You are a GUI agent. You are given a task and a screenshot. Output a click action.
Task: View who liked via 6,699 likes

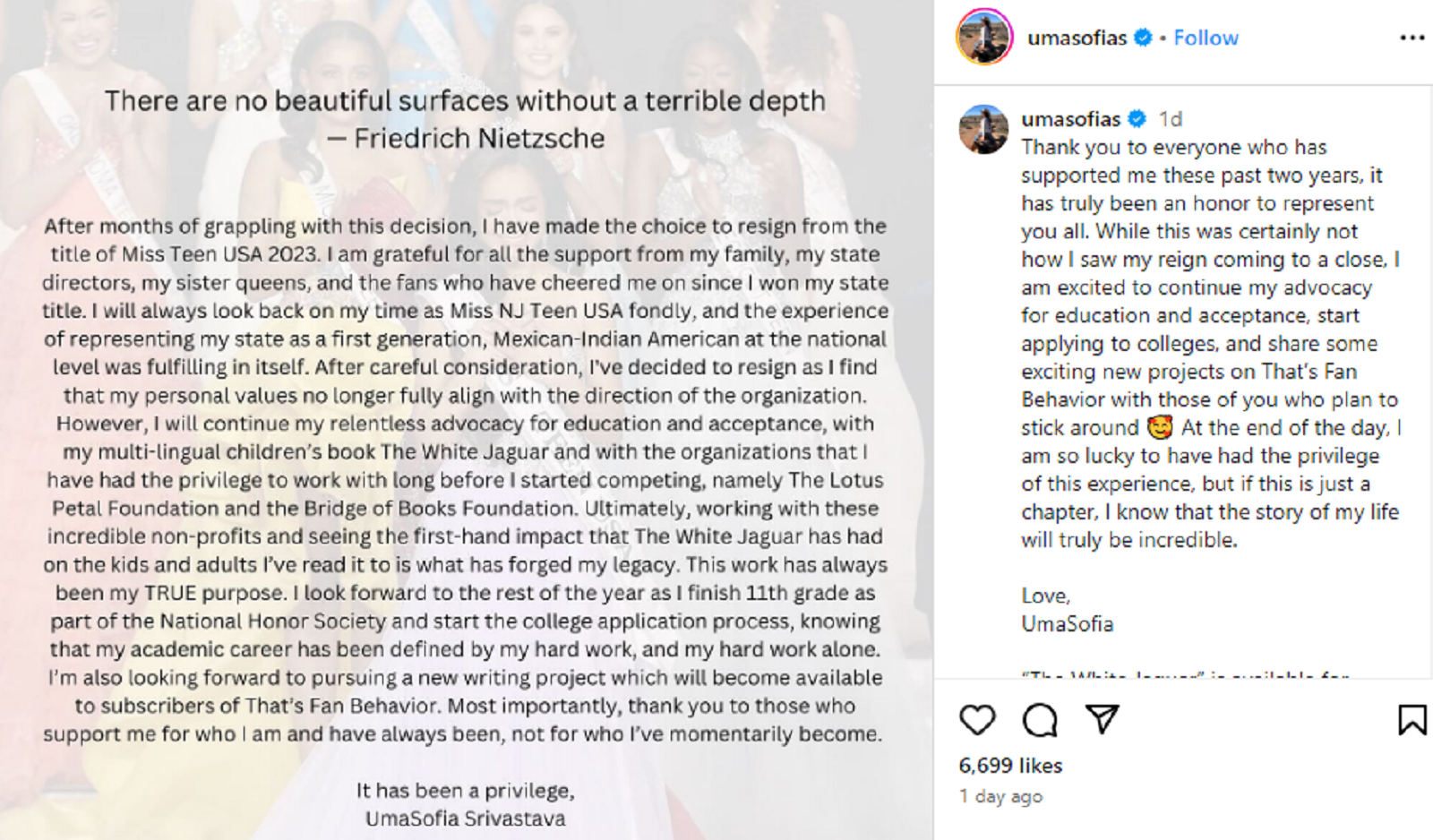(1010, 766)
